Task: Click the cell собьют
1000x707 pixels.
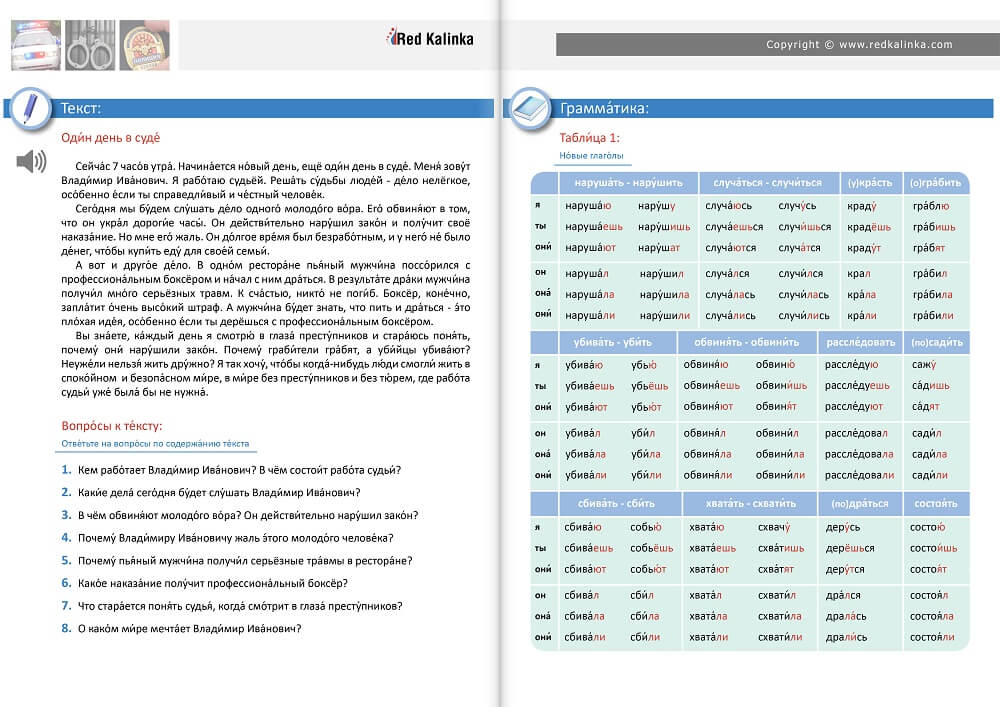Action: click(648, 569)
